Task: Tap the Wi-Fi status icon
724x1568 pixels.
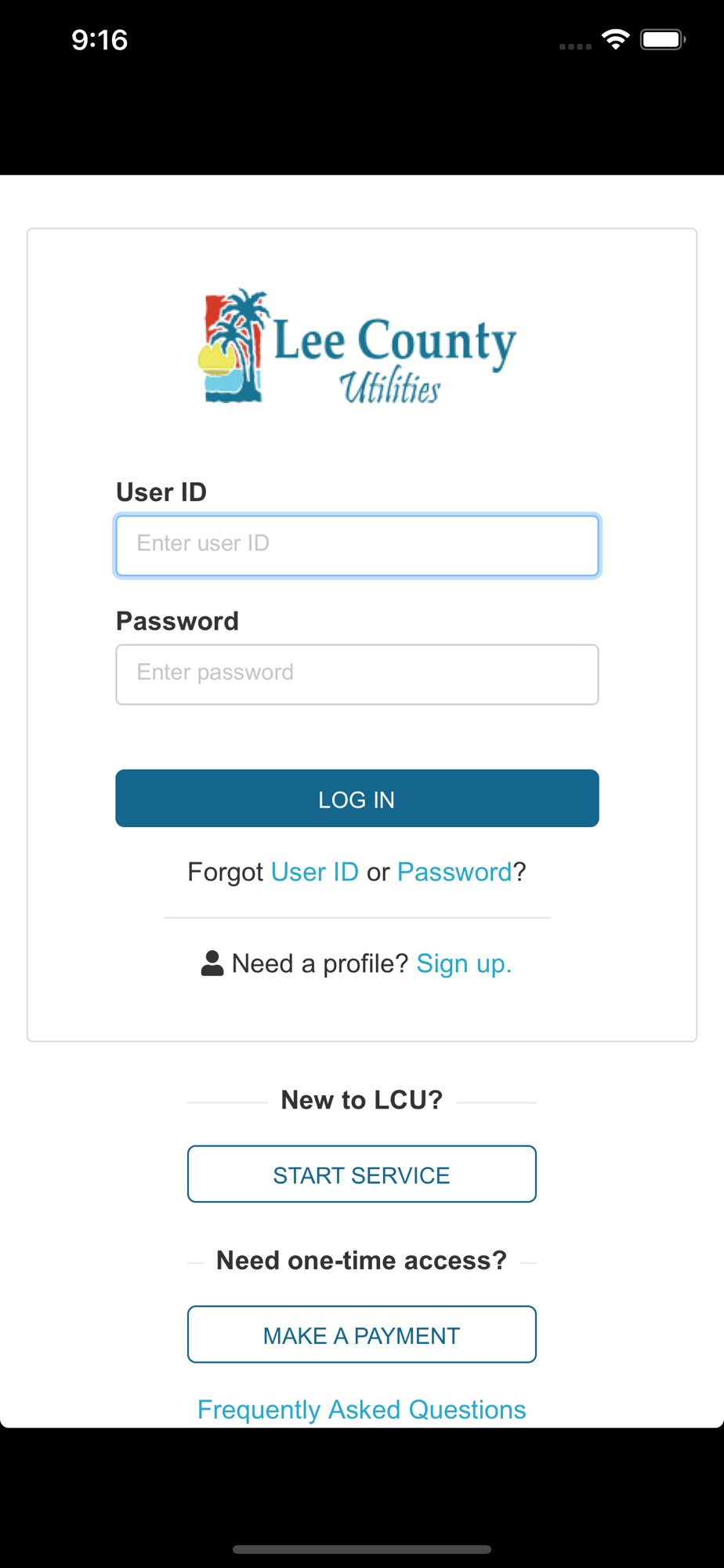Action: pos(616,39)
